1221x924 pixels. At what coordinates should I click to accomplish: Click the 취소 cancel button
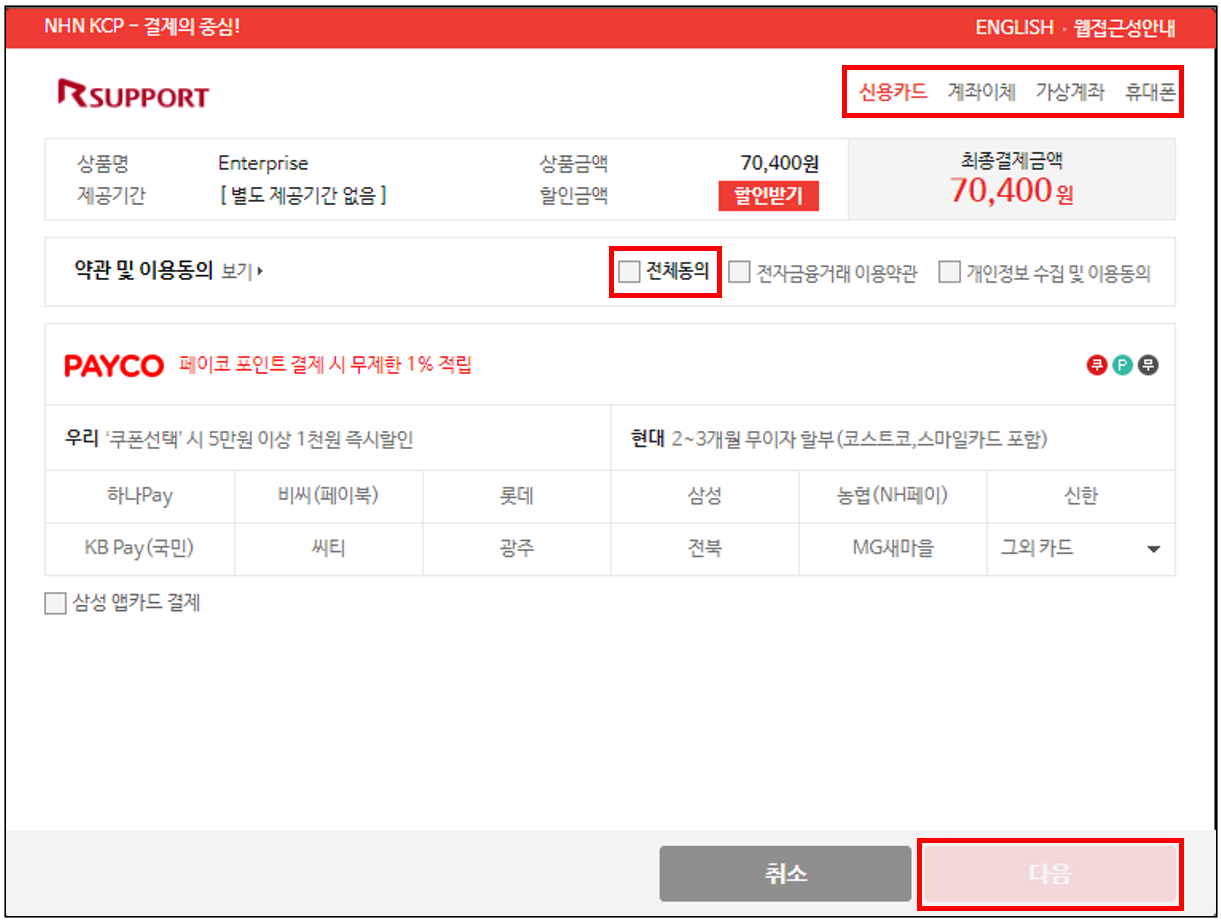[x=785, y=874]
